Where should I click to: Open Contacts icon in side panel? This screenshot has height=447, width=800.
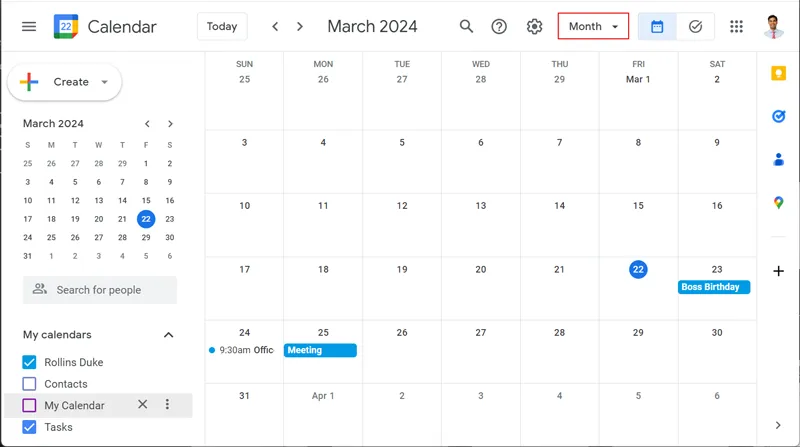pyautogui.click(x=778, y=159)
